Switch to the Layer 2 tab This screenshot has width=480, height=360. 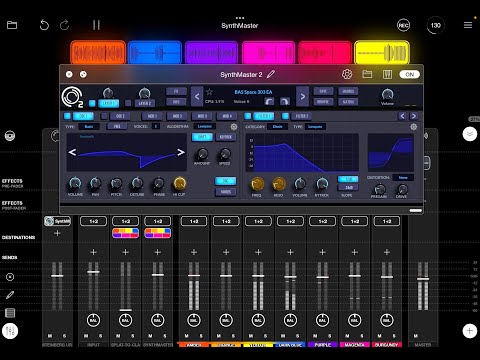click(145, 103)
